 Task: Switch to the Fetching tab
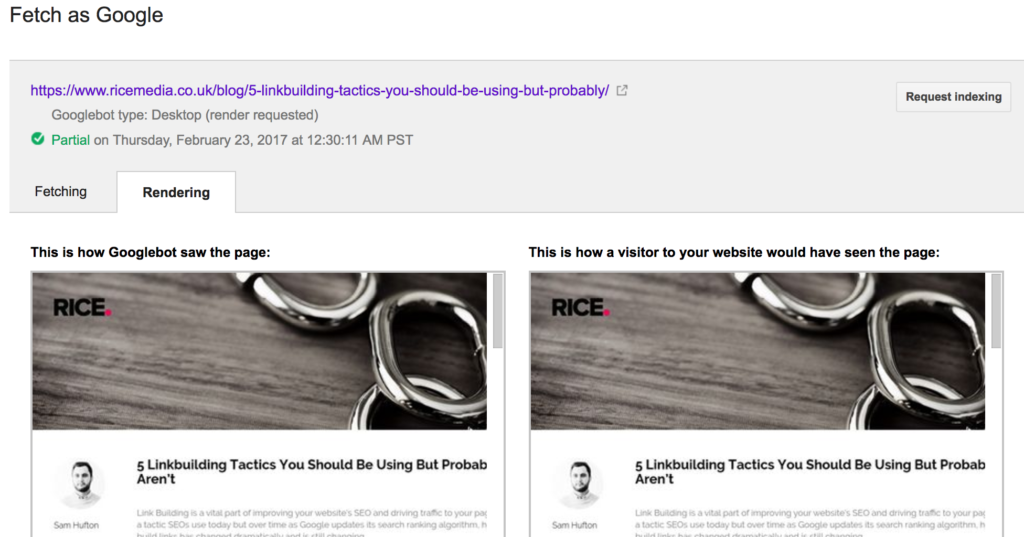[x=61, y=191]
